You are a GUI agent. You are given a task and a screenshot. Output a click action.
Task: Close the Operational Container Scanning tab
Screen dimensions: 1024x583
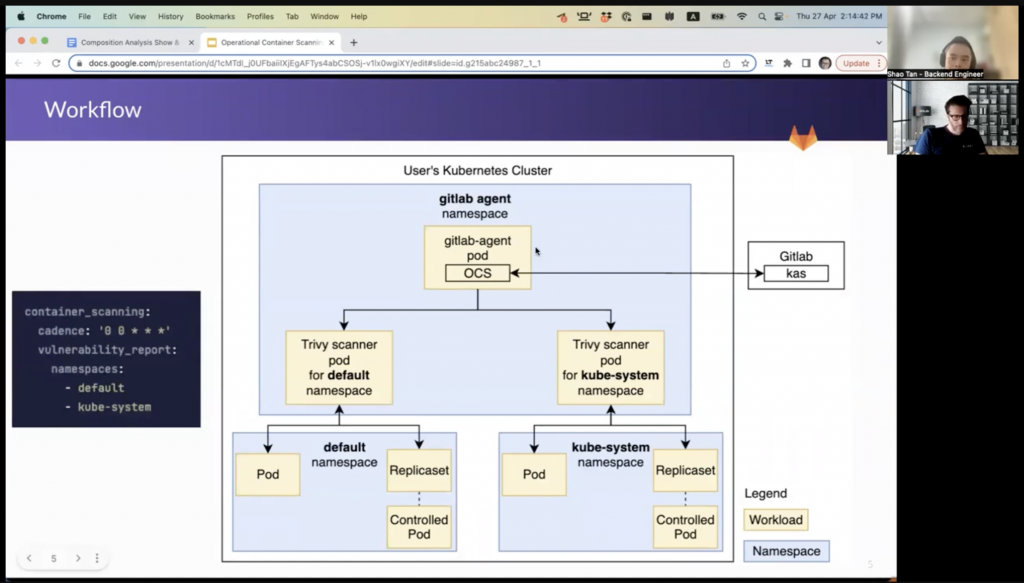[x=332, y=42]
